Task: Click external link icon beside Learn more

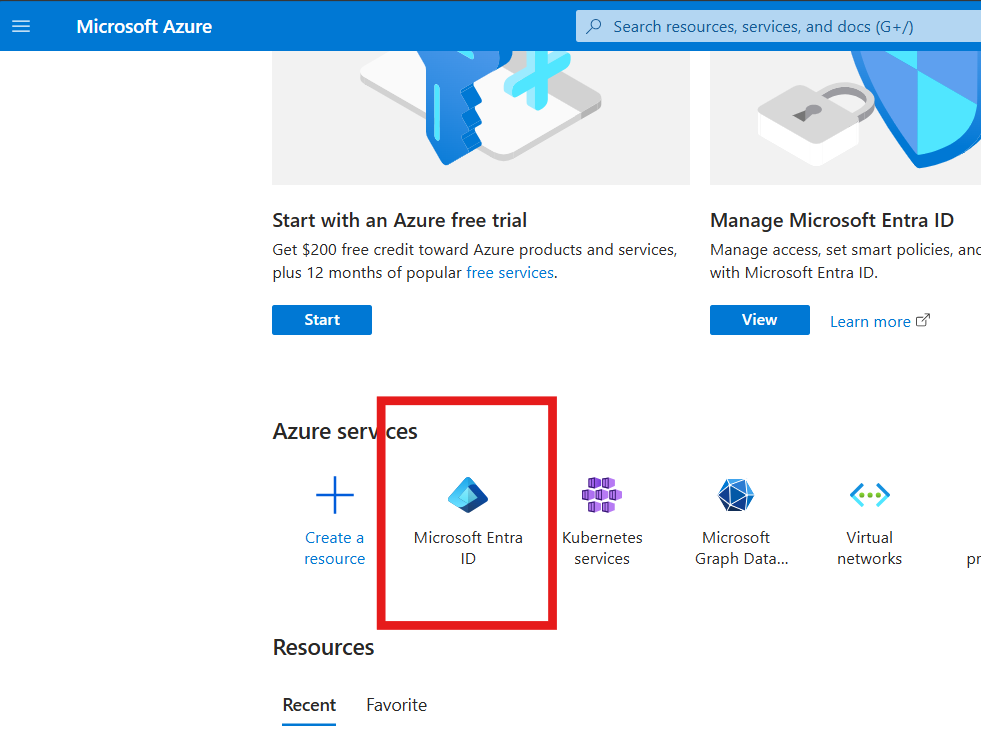Action: point(923,320)
